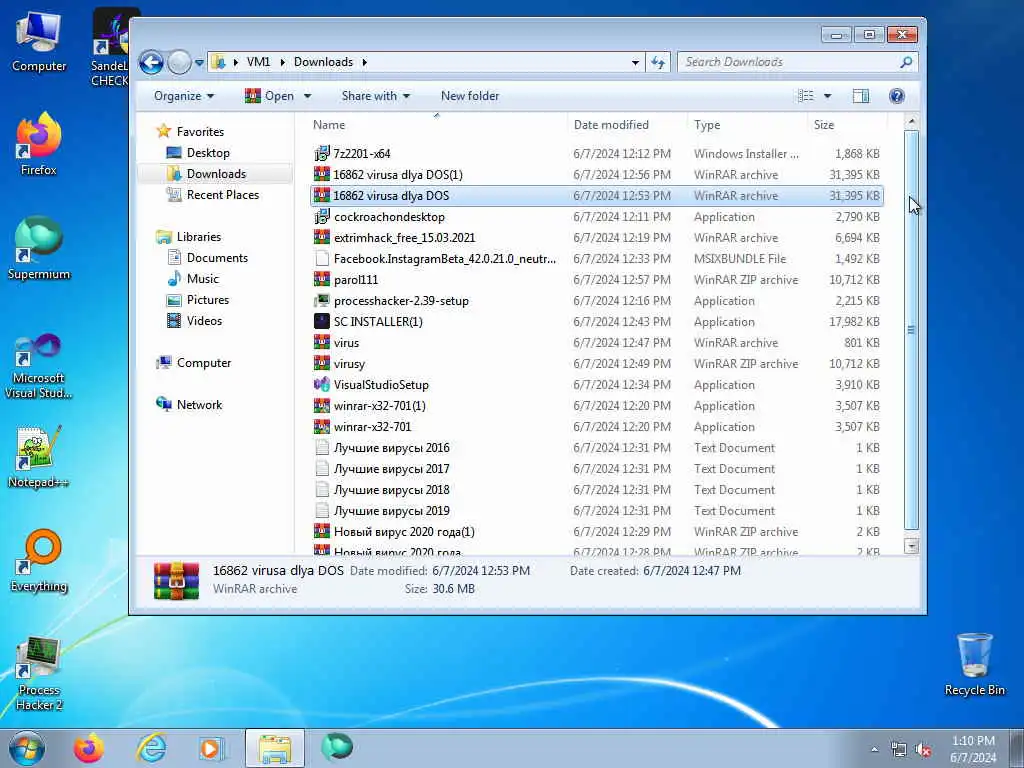This screenshot has height=768, width=1024.
Task: Go back with the Explorer Back arrow
Action: coord(152,63)
